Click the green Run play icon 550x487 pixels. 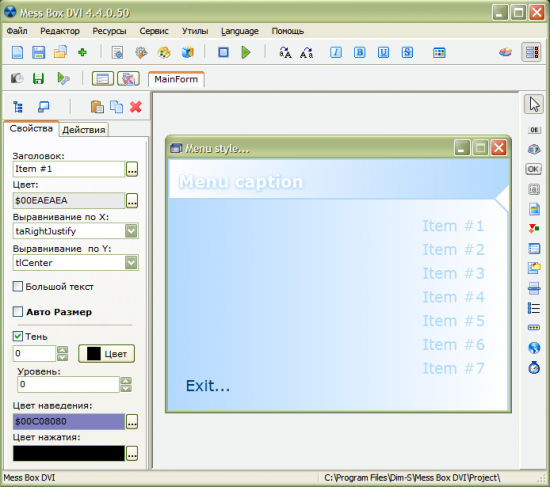click(246, 53)
